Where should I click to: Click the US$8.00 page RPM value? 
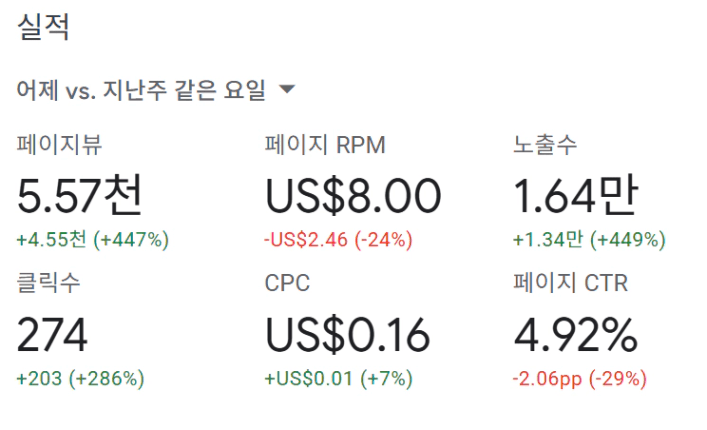(352, 194)
